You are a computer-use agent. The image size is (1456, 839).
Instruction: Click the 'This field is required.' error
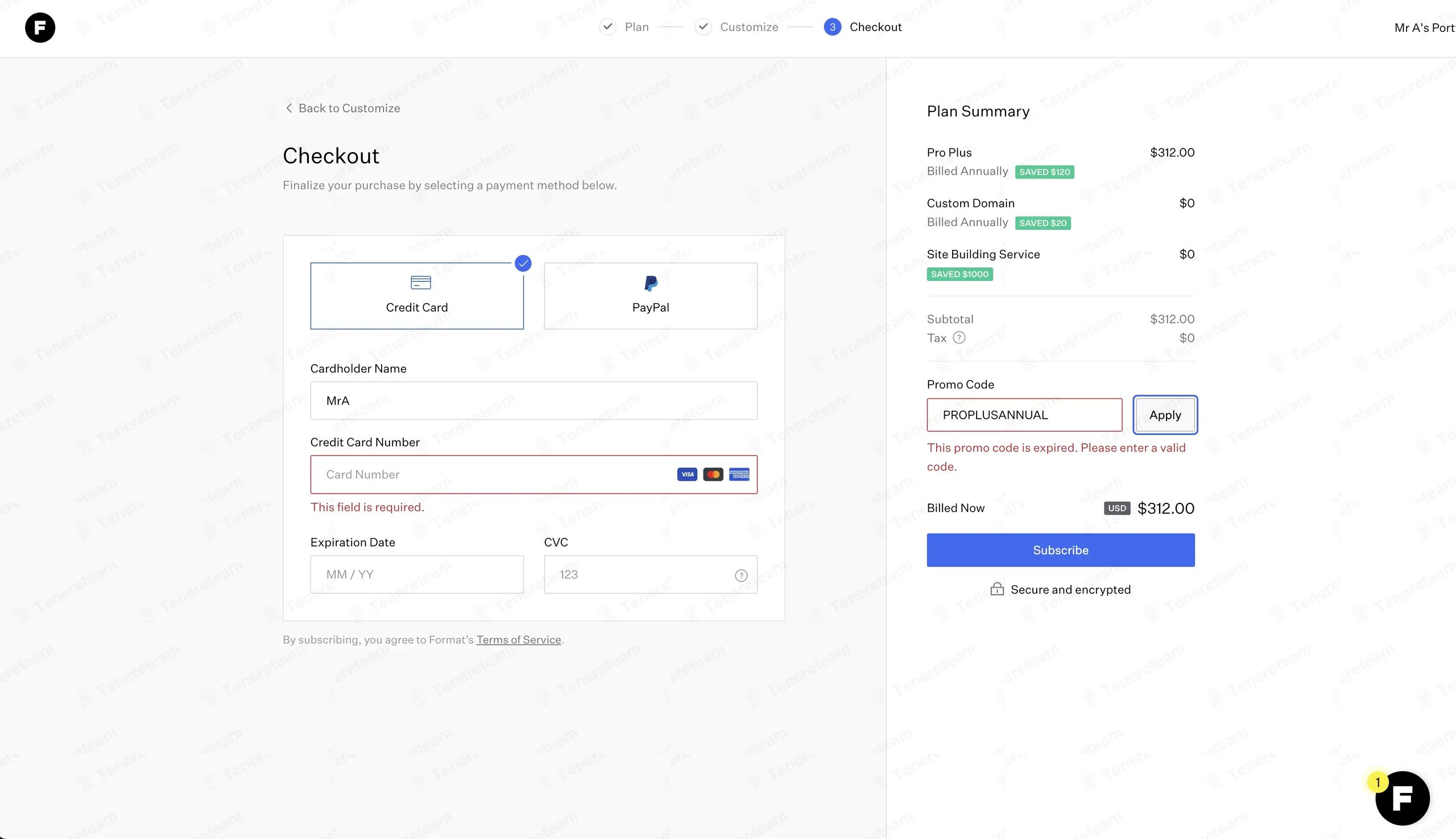pyautogui.click(x=367, y=507)
